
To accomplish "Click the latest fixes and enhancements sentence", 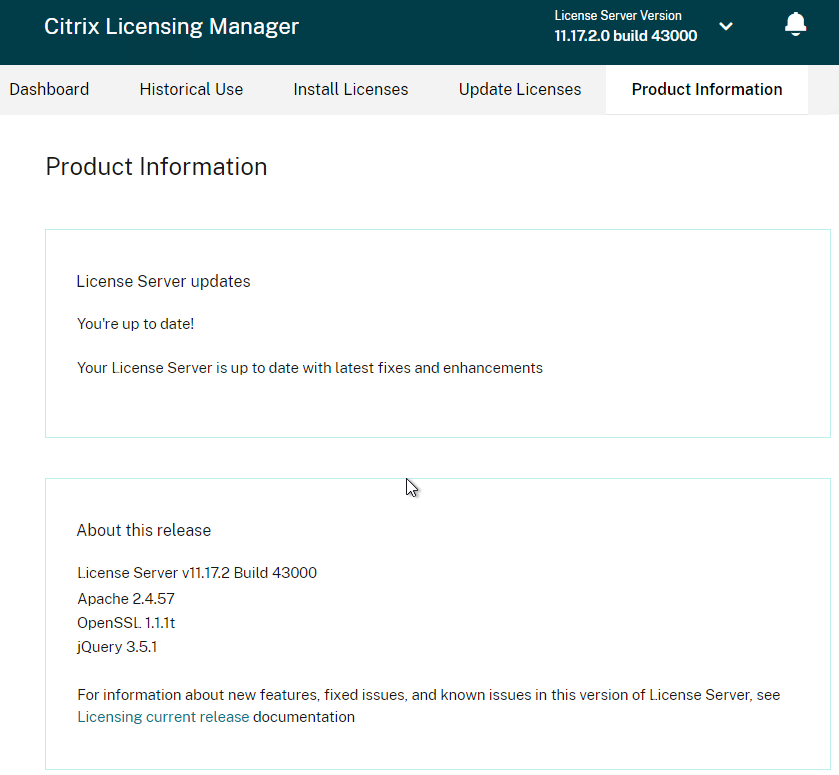I will click(x=310, y=368).
